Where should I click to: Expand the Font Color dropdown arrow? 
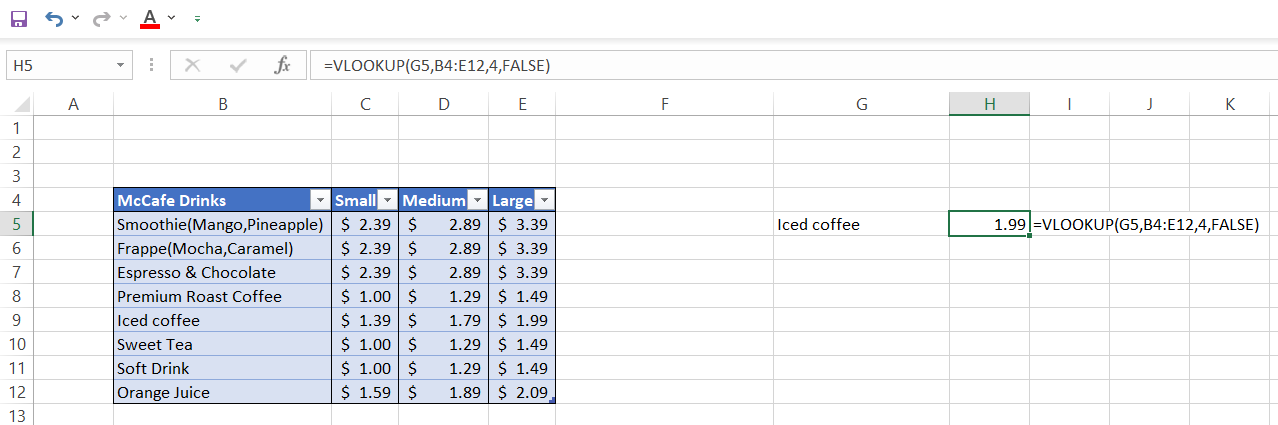[171, 18]
